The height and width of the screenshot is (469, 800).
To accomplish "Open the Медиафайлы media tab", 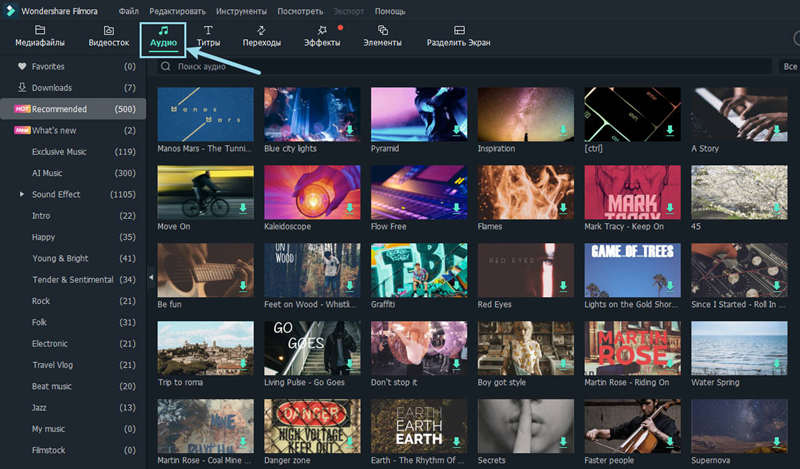I will pyautogui.click(x=40, y=36).
